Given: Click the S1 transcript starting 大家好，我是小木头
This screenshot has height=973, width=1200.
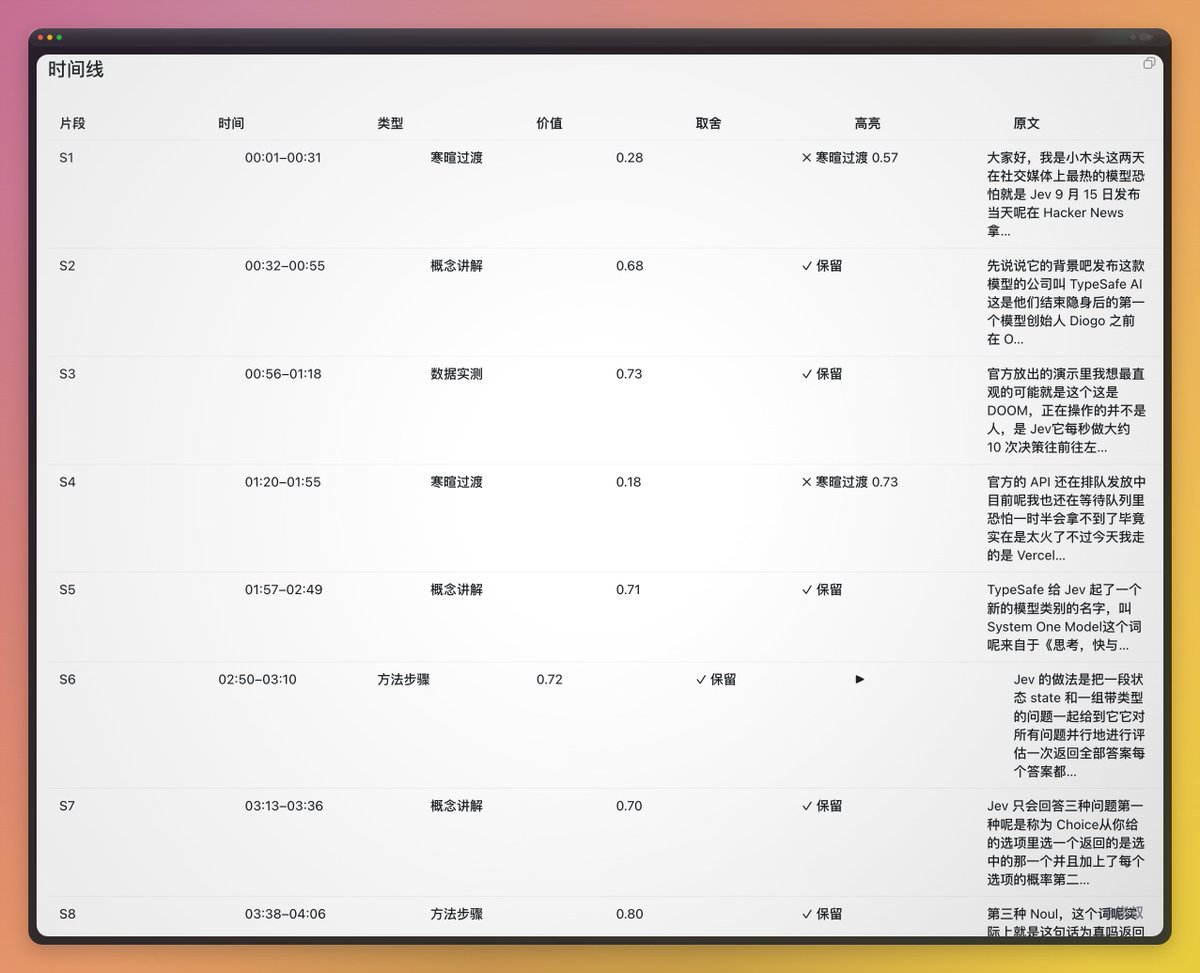Looking at the screenshot, I should pyautogui.click(x=1066, y=194).
